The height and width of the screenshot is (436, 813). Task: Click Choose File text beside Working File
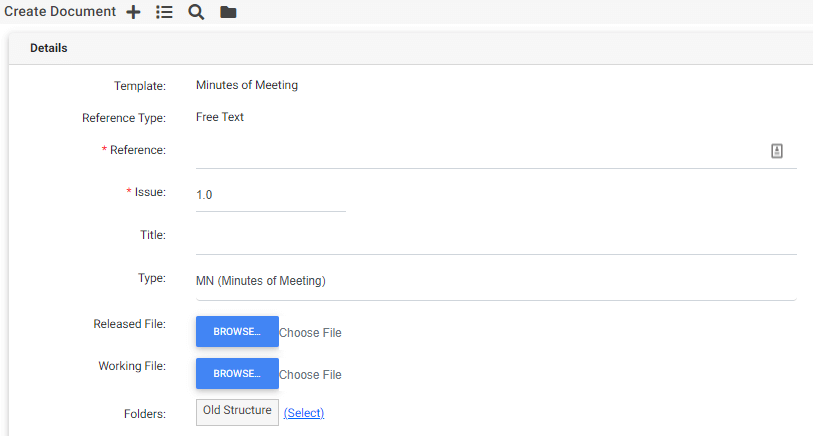tap(310, 375)
